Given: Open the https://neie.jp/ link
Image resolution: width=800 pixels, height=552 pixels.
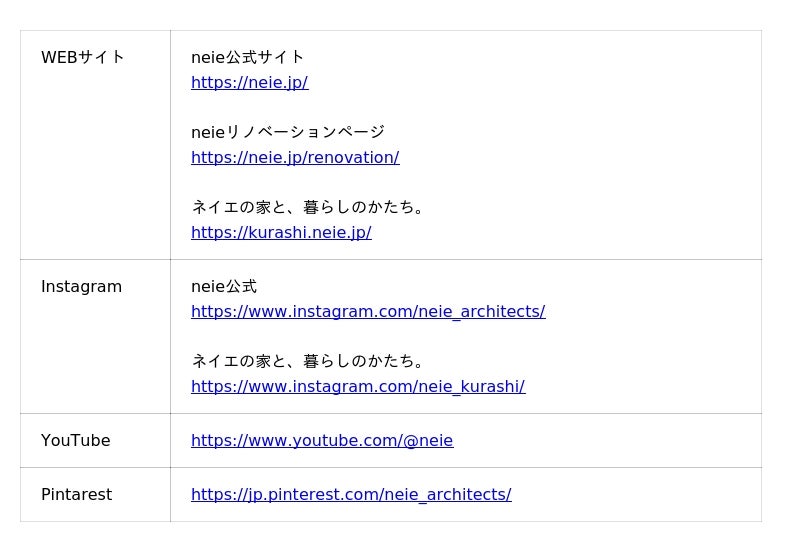Looking at the screenshot, I should 249,83.
